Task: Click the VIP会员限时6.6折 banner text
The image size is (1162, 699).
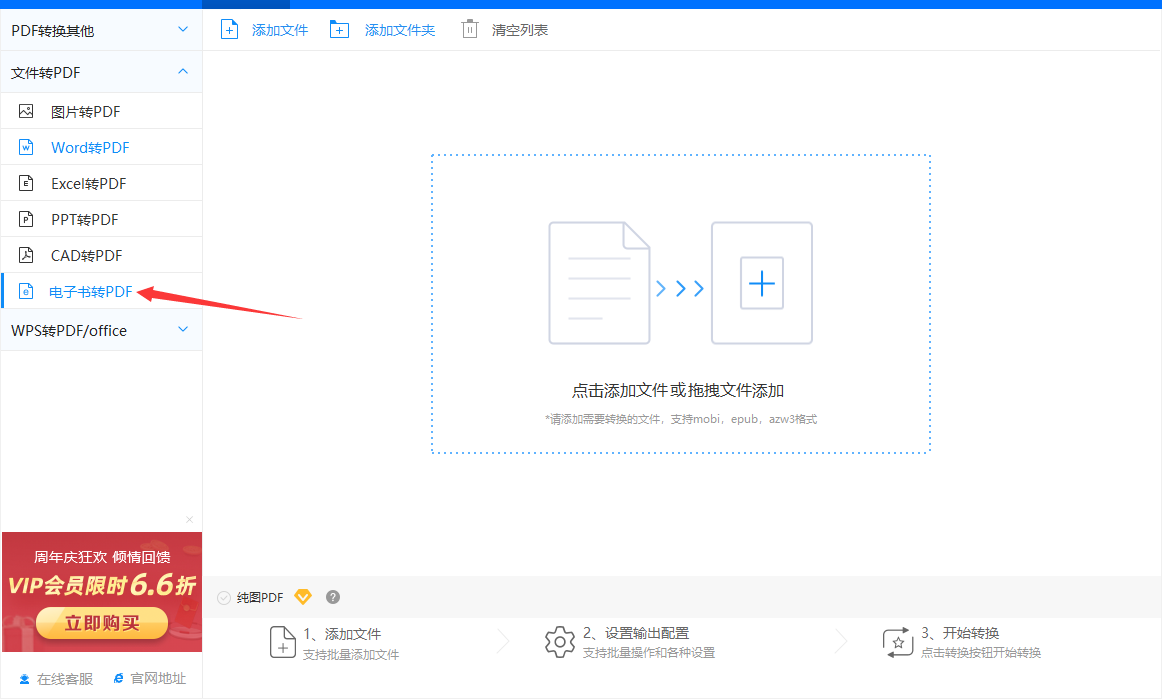Action: click(102, 585)
